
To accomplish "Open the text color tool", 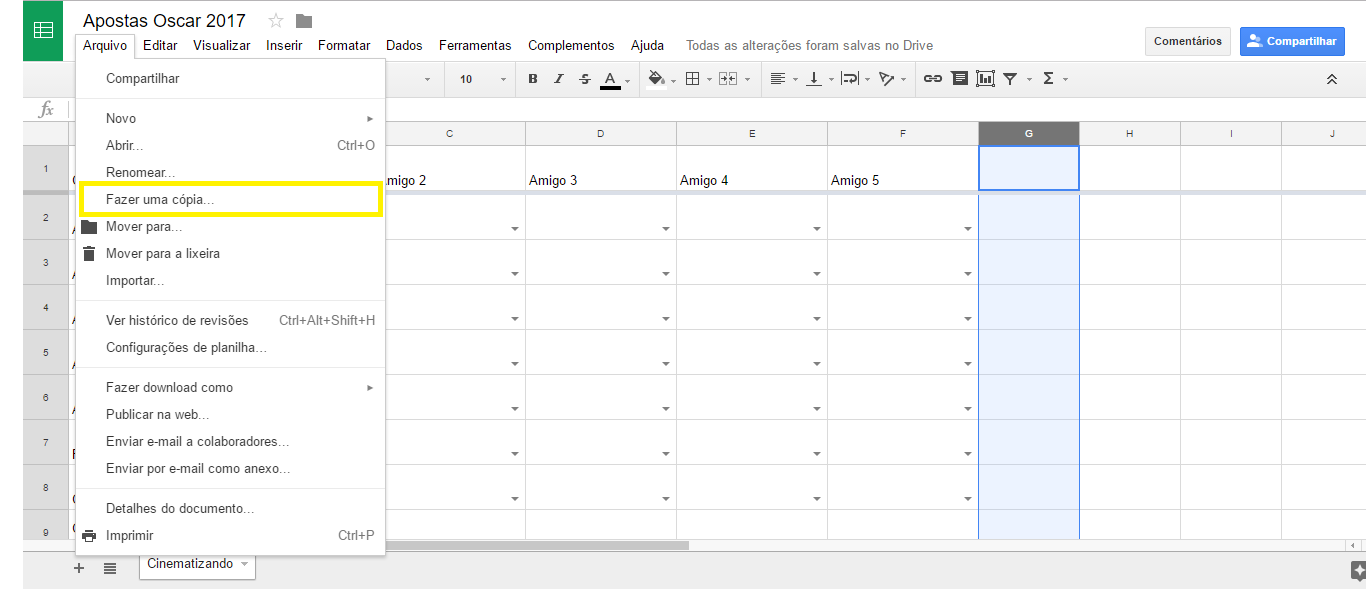I will pos(610,79).
